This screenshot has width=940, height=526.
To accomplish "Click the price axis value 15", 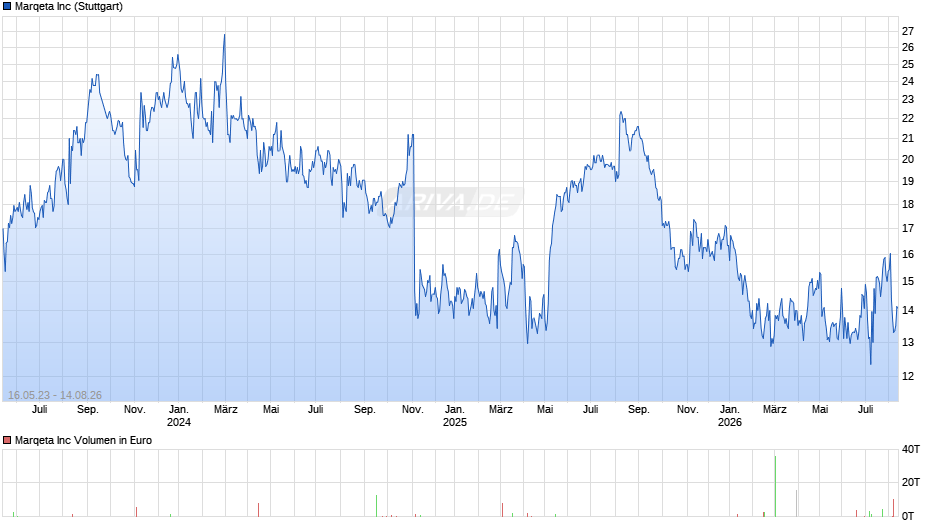I will coord(908,281).
